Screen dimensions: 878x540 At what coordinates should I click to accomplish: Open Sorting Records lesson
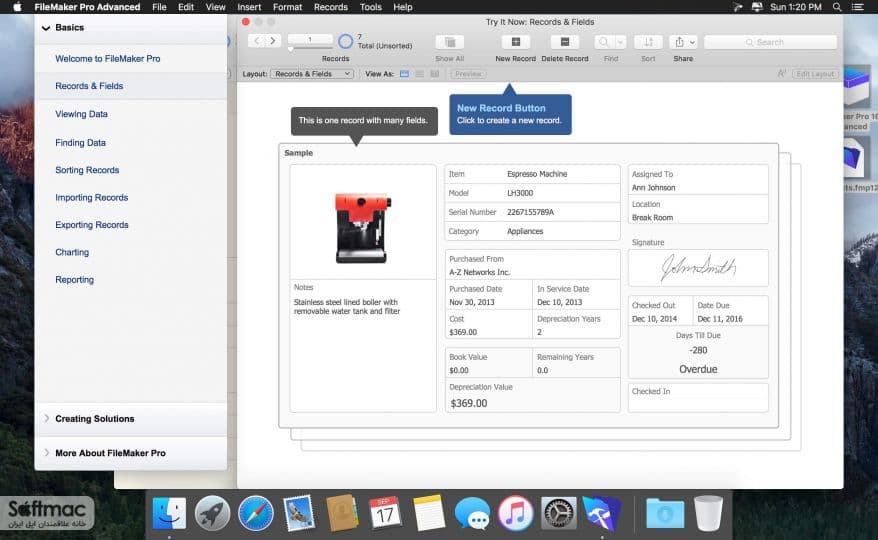[x=87, y=170]
